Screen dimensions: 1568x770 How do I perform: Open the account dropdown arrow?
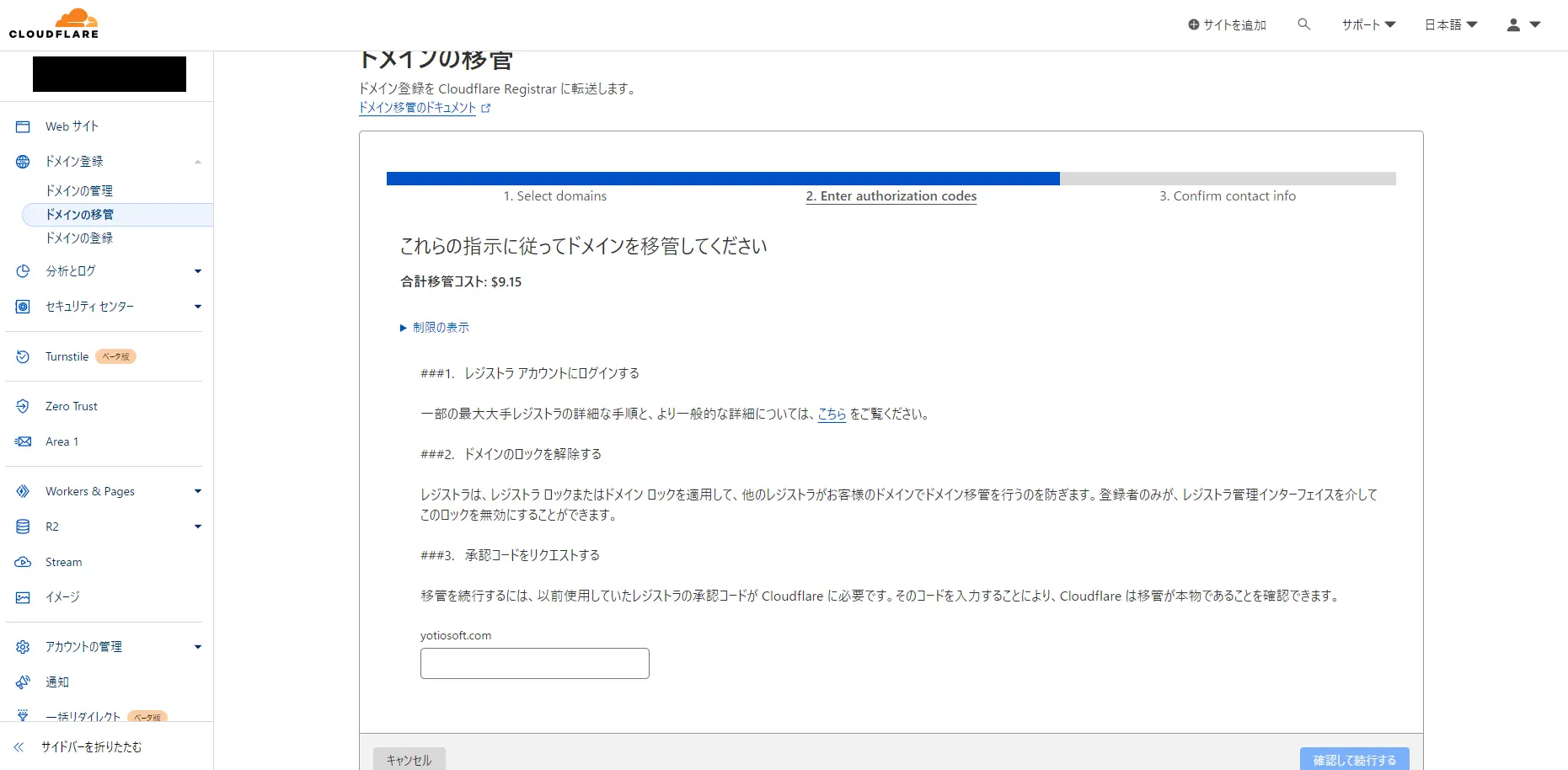[x=1535, y=24]
